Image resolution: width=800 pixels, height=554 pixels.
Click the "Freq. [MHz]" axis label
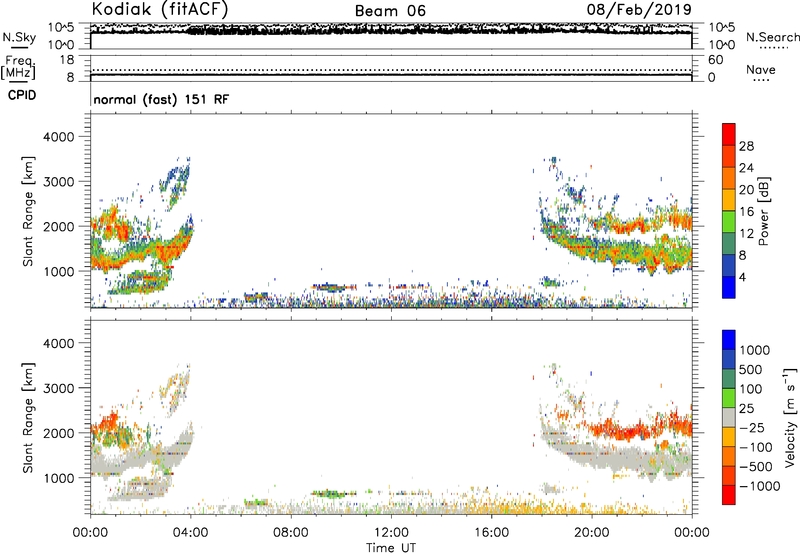18,67
